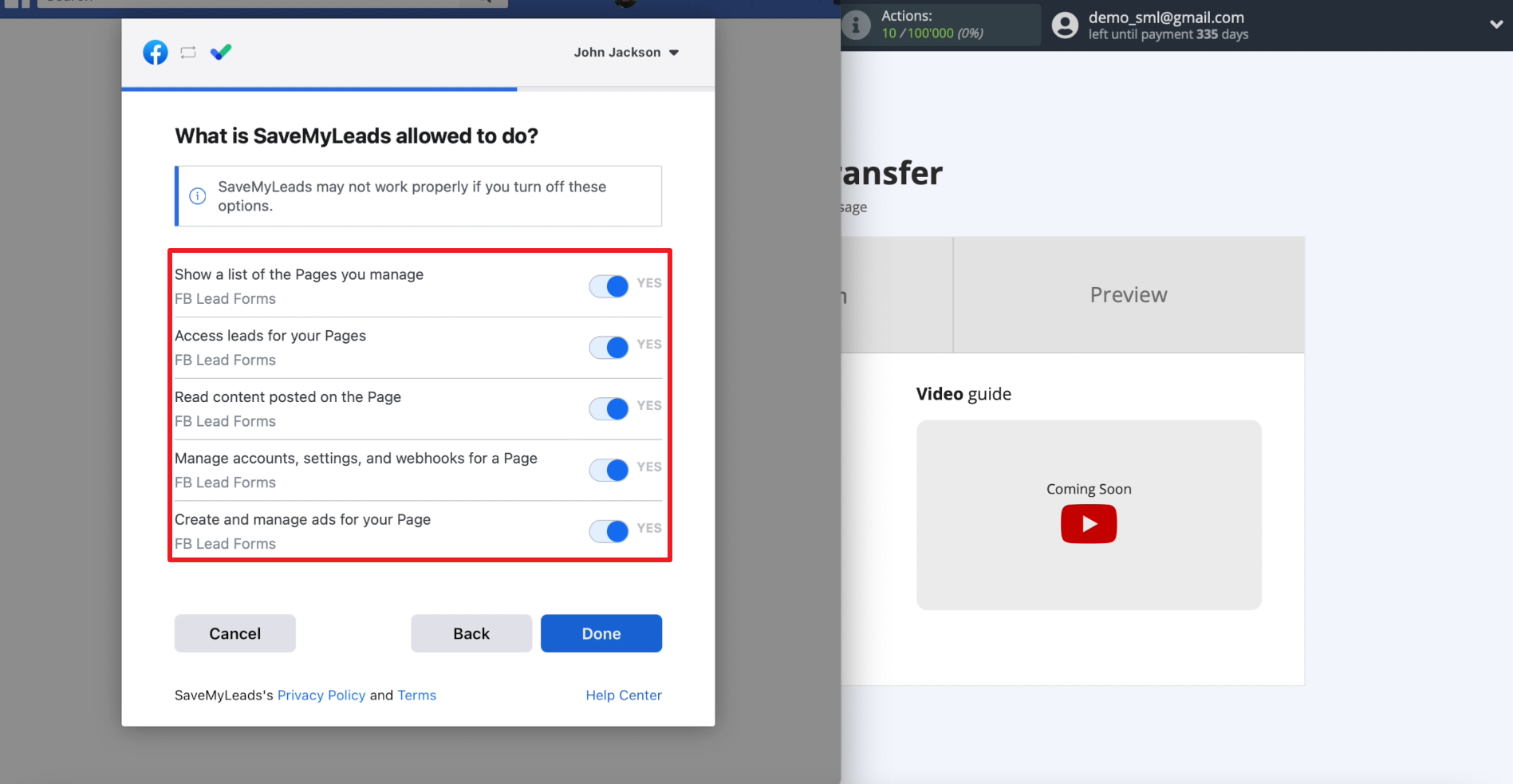The width and height of the screenshot is (1513, 784).
Task: Click the Done button
Action: [601, 633]
